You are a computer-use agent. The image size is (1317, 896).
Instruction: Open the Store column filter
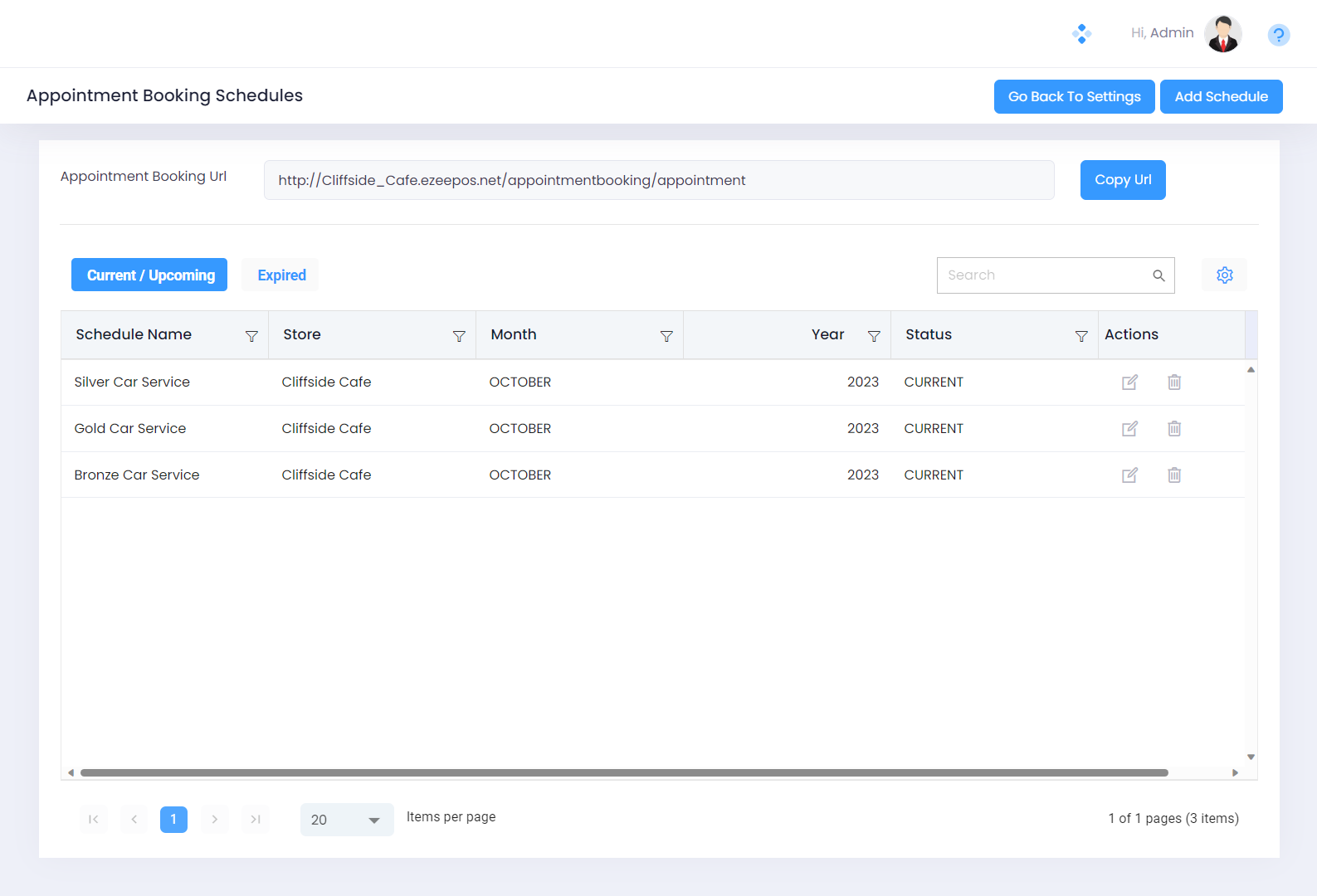tap(459, 336)
